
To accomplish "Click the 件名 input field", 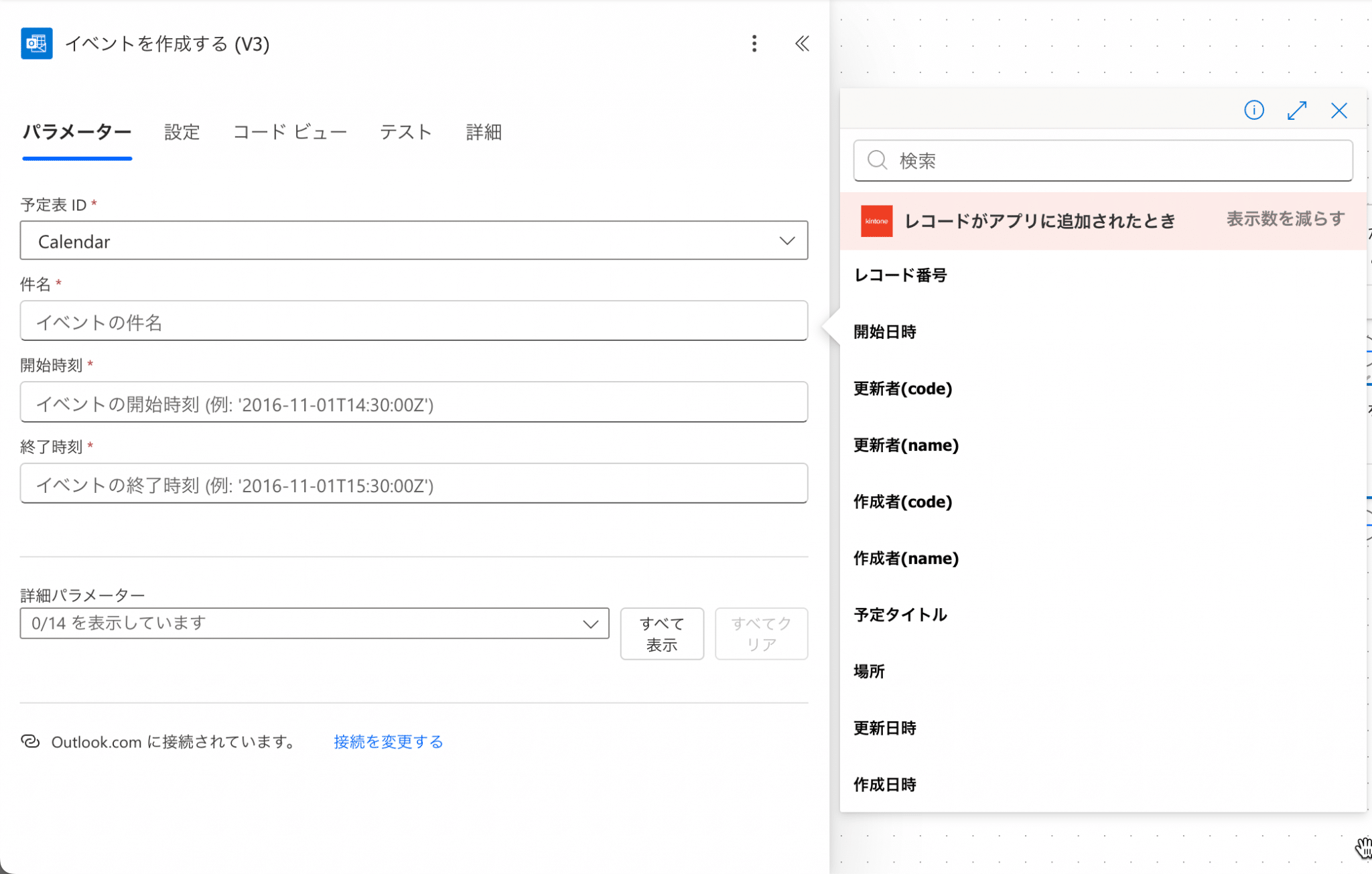I will pyautogui.click(x=414, y=321).
